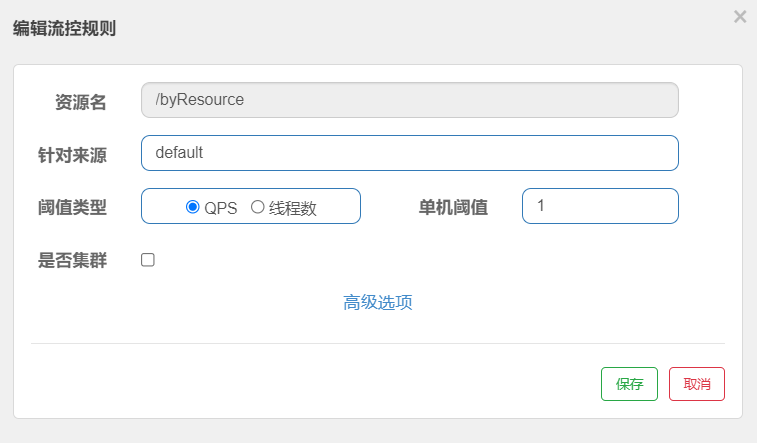The height and width of the screenshot is (443, 757).
Task: Select the 线程数 radio option
Action: point(257,207)
